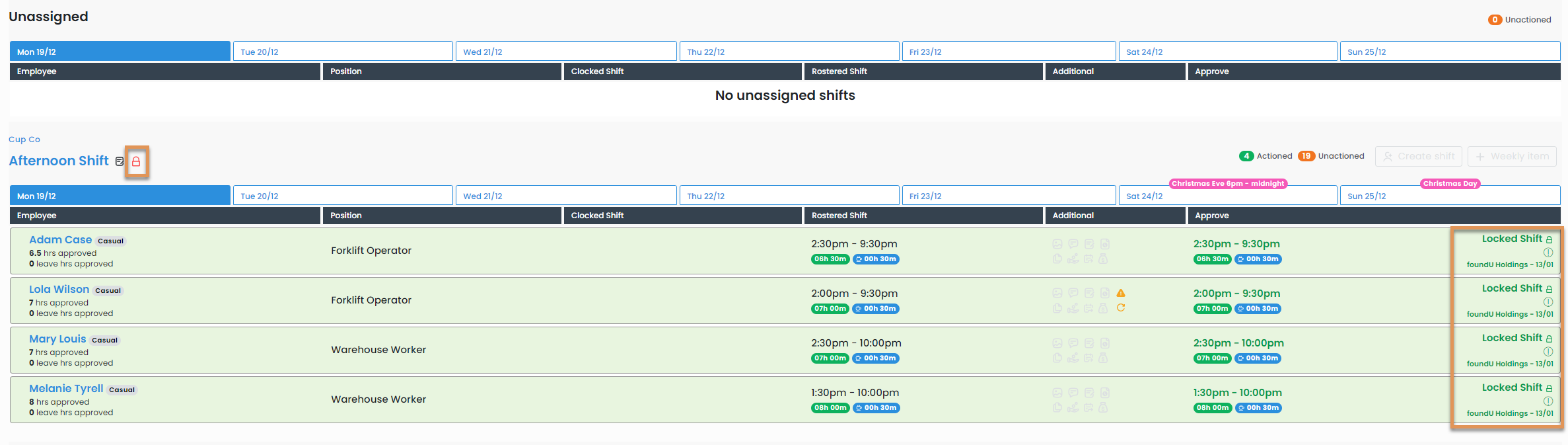Select the Sun 25/12 tab under Unassigned
1568x445 pixels.
pos(1449,52)
